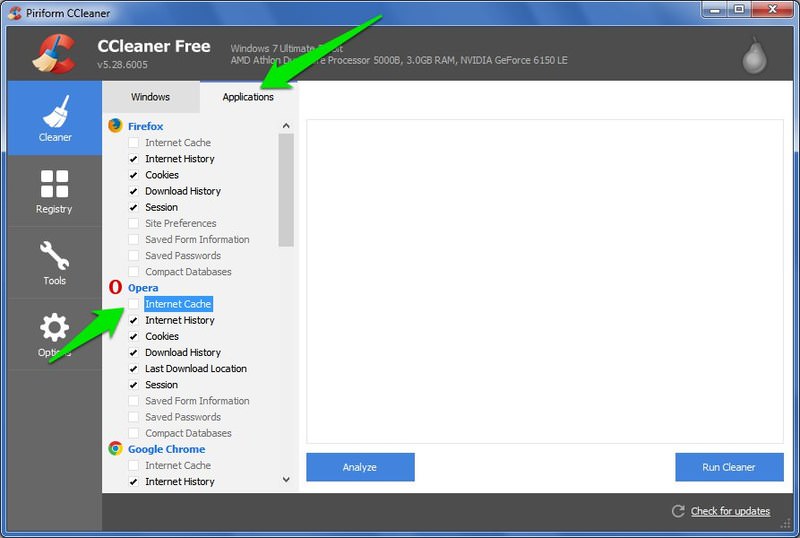Image resolution: width=800 pixels, height=538 pixels.
Task: Click the Google Chrome browser icon
Action: [115, 448]
